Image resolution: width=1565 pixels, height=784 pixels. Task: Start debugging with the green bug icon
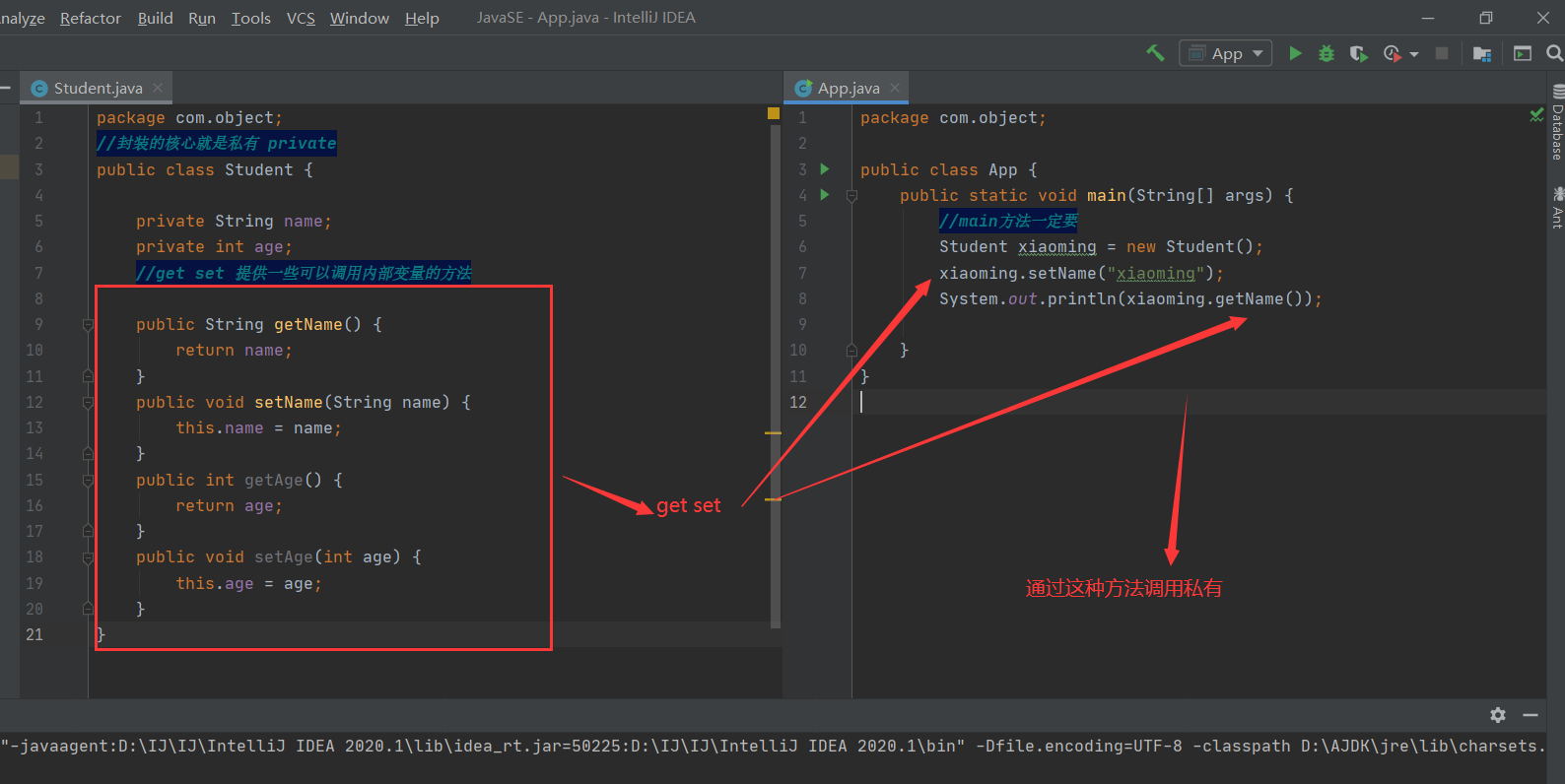click(x=1327, y=53)
